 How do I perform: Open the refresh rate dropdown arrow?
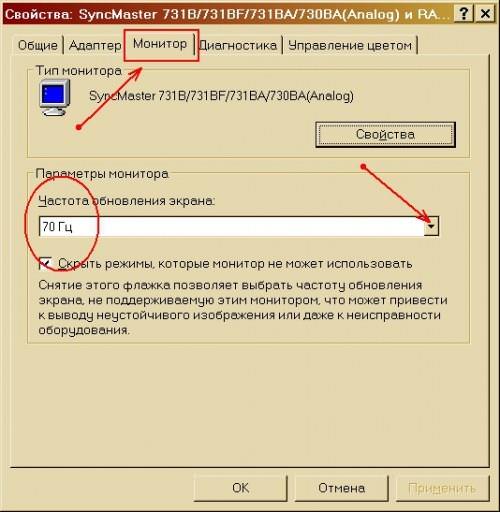coord(432,226)
